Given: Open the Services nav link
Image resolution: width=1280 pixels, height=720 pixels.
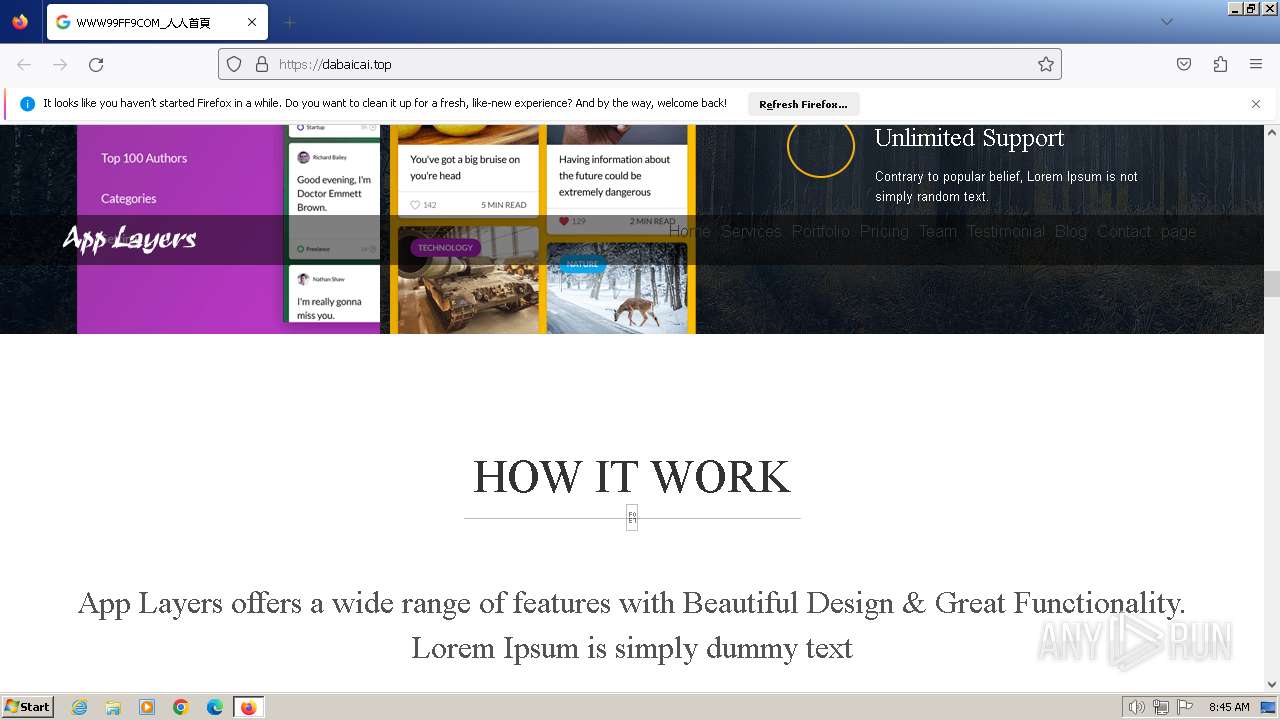Looking at the screenshot, I should tap(751, 231).
